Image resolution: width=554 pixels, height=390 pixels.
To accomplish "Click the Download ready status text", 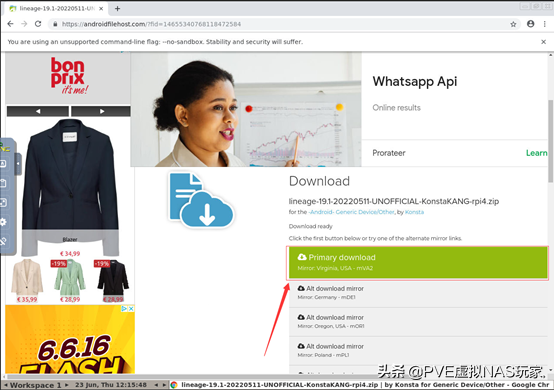I will point(311,226).
